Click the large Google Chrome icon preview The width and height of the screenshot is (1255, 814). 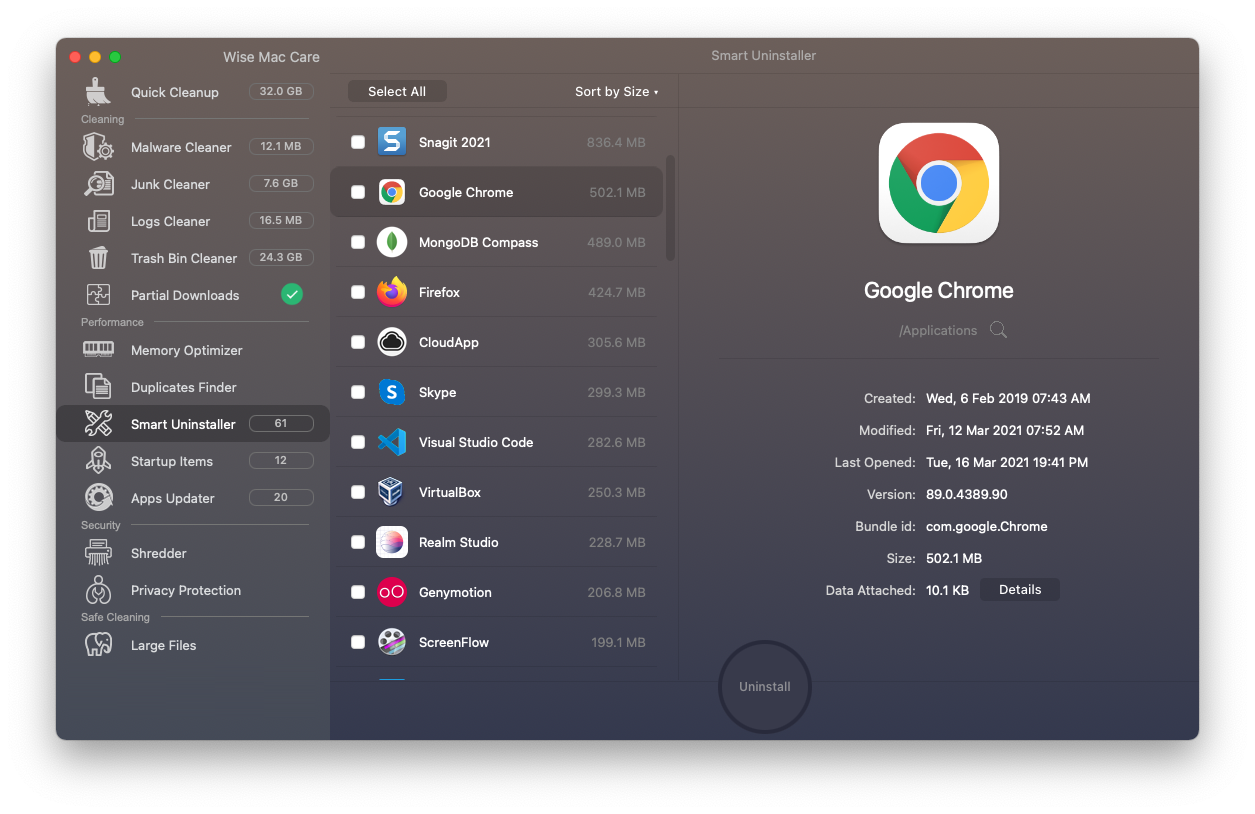coord(939,183)
